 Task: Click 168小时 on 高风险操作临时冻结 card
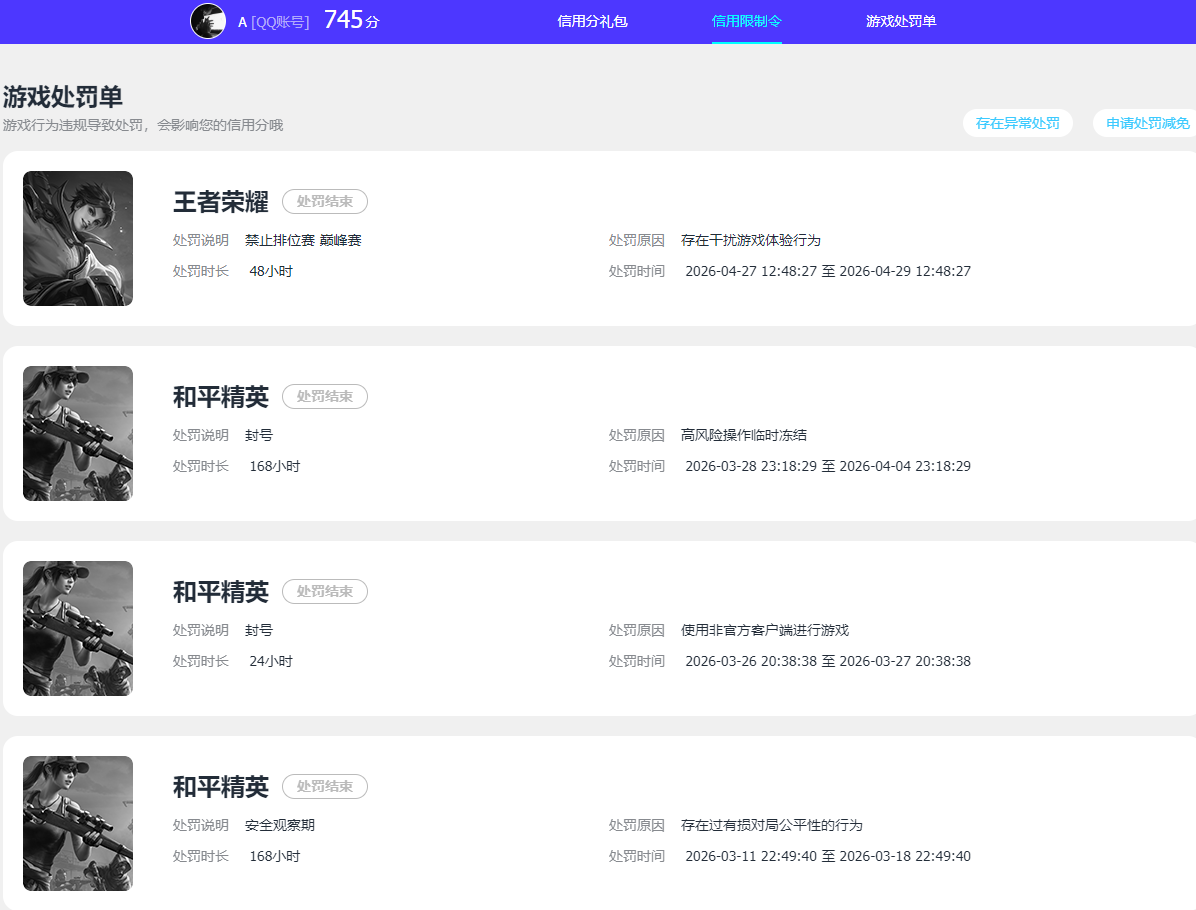[275, 466]
